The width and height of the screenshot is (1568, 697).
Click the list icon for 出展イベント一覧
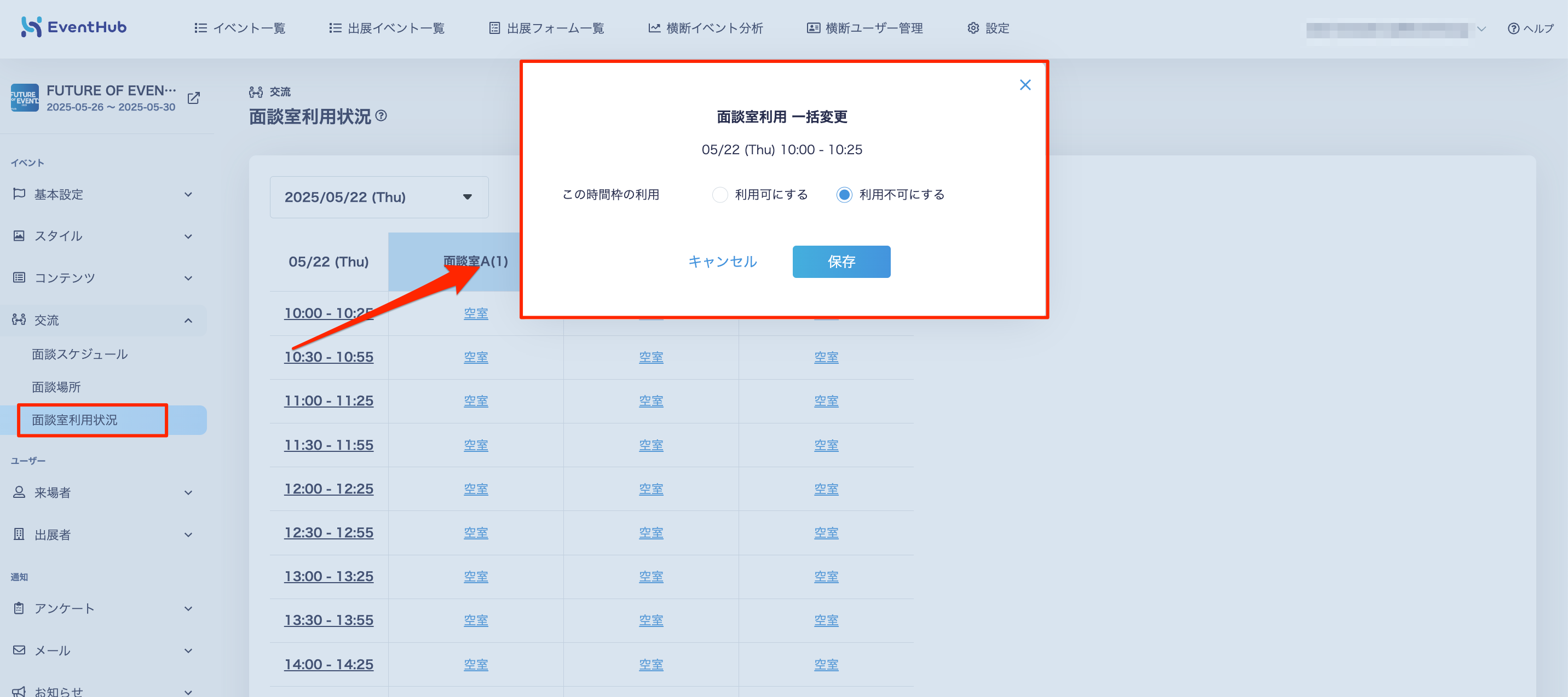pos(336,28)
